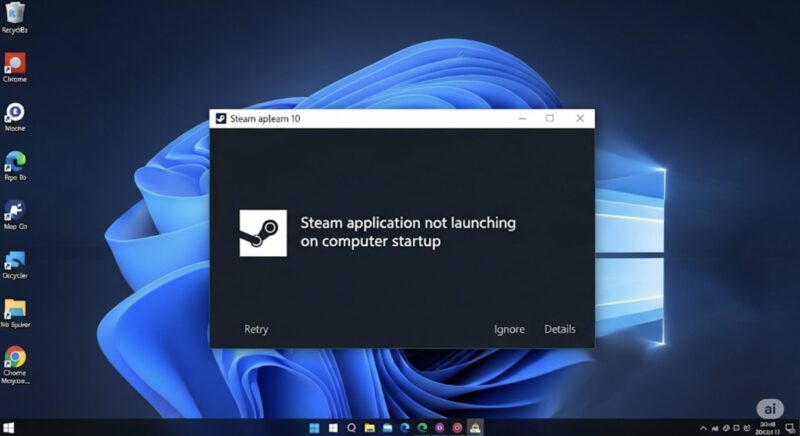The height and width of the screenshot is (436, 800).
Task: Open the blue folder taskbar icon
Action: (387, 428)
